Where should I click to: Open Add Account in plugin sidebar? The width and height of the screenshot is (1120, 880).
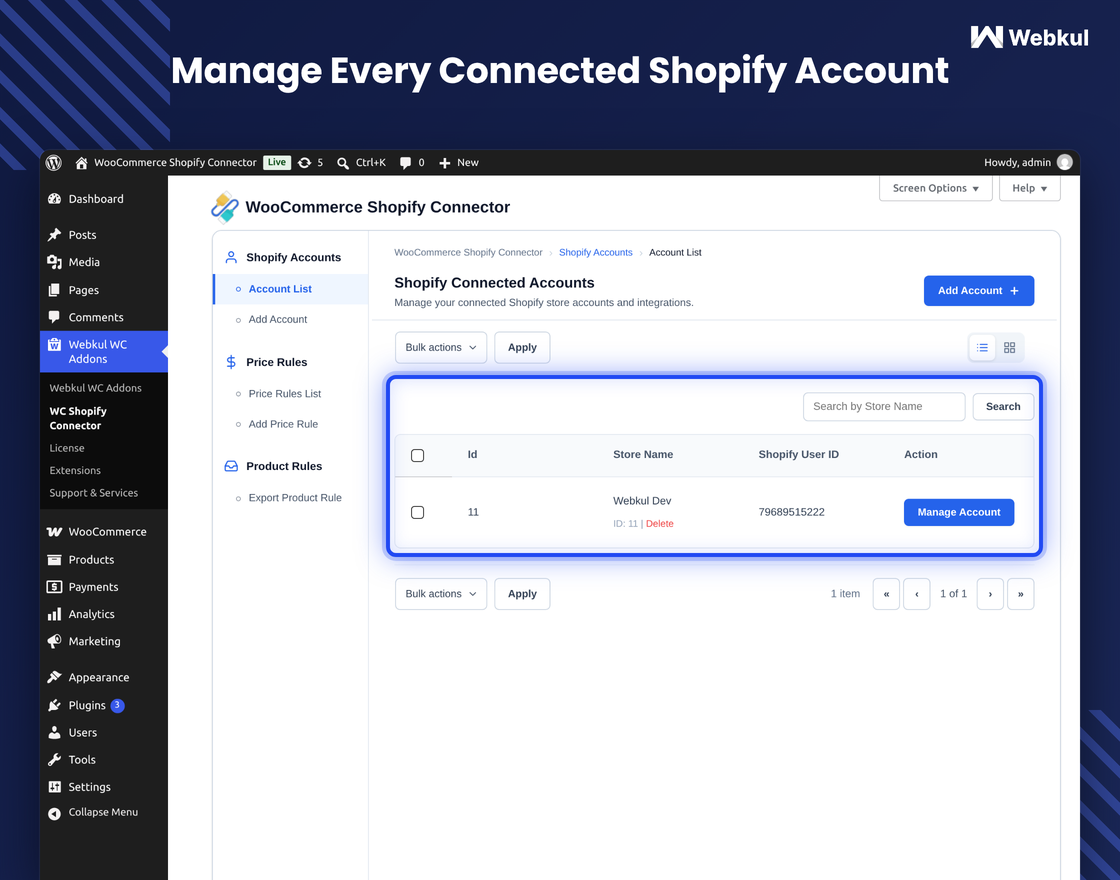278,319
